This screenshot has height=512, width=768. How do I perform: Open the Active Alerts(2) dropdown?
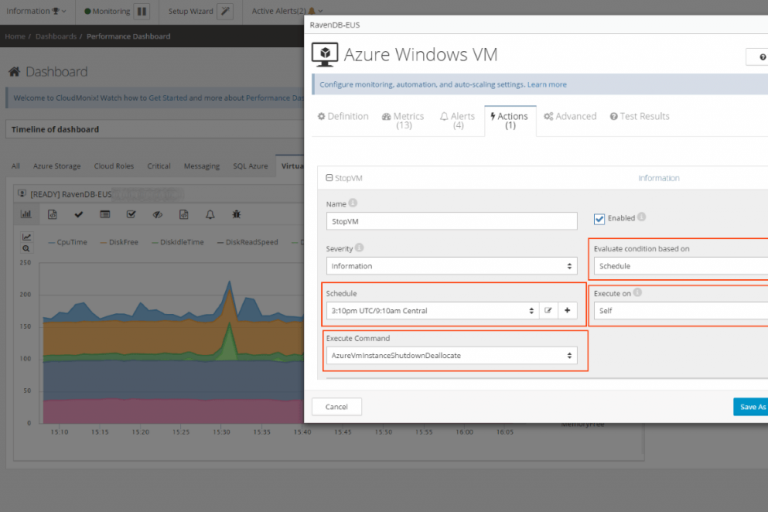[x=287, y=11]
